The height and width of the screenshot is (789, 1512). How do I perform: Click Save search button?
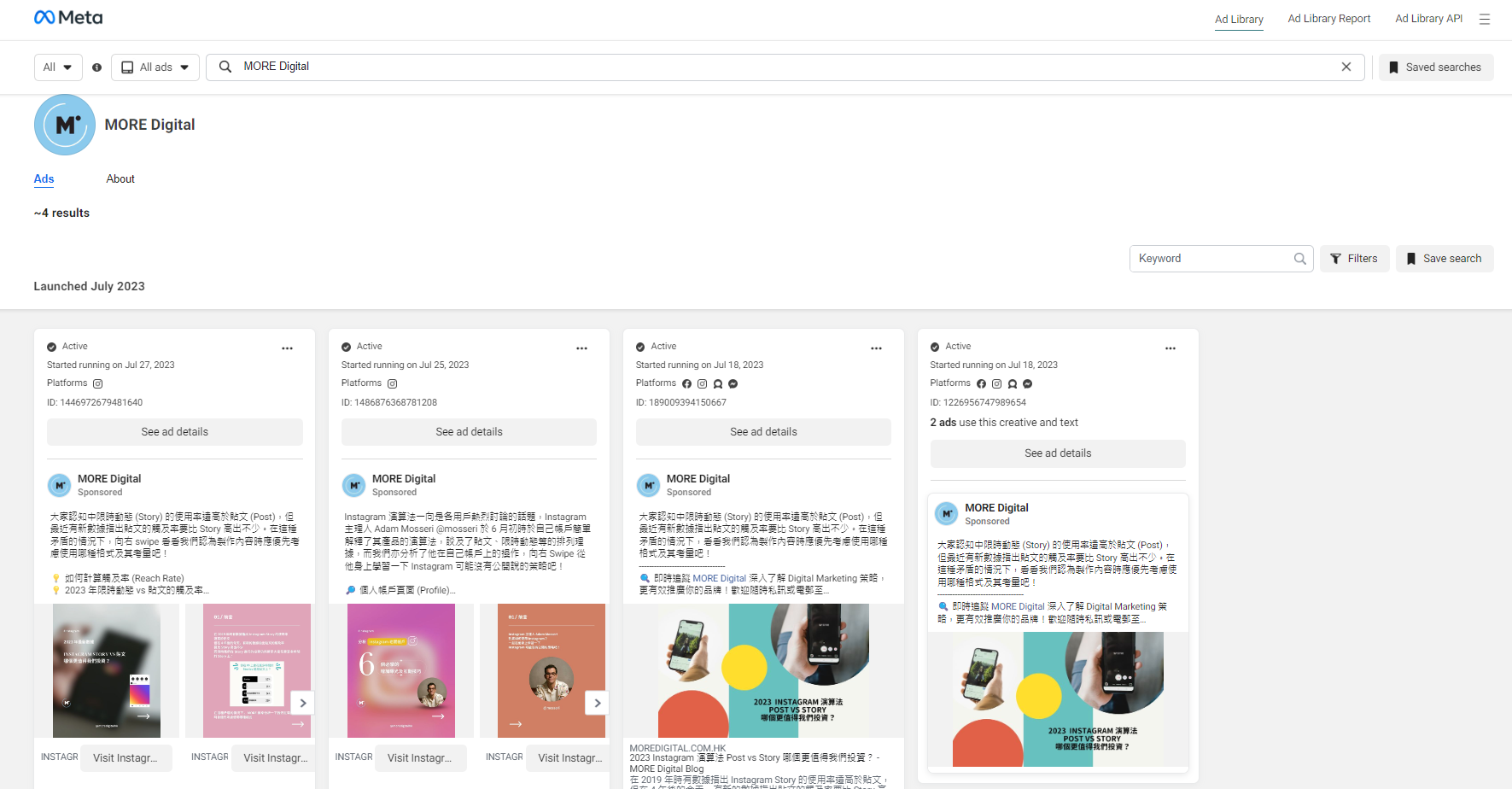pos(1445,259)
